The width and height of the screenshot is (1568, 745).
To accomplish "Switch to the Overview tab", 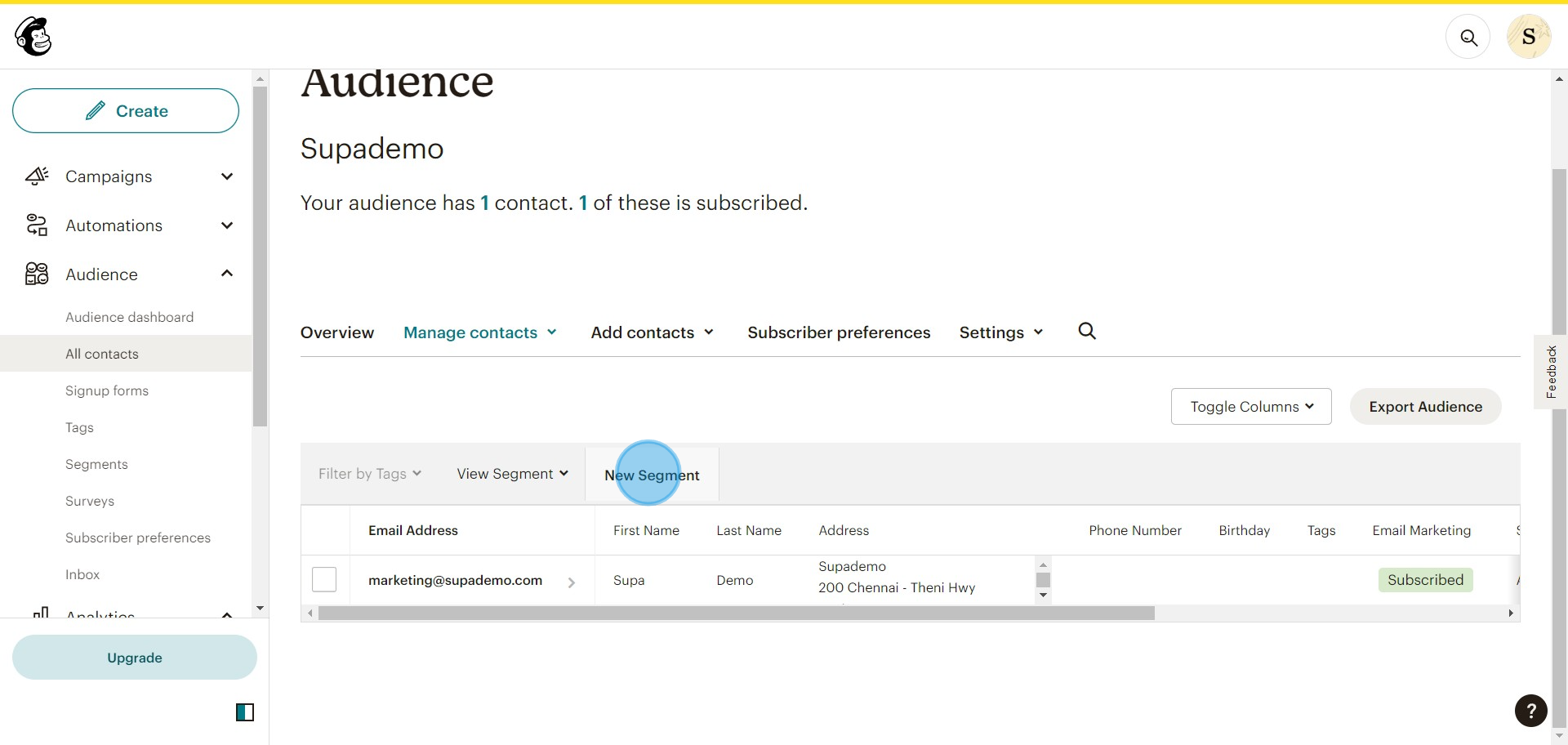I will (x=337, y=332).
